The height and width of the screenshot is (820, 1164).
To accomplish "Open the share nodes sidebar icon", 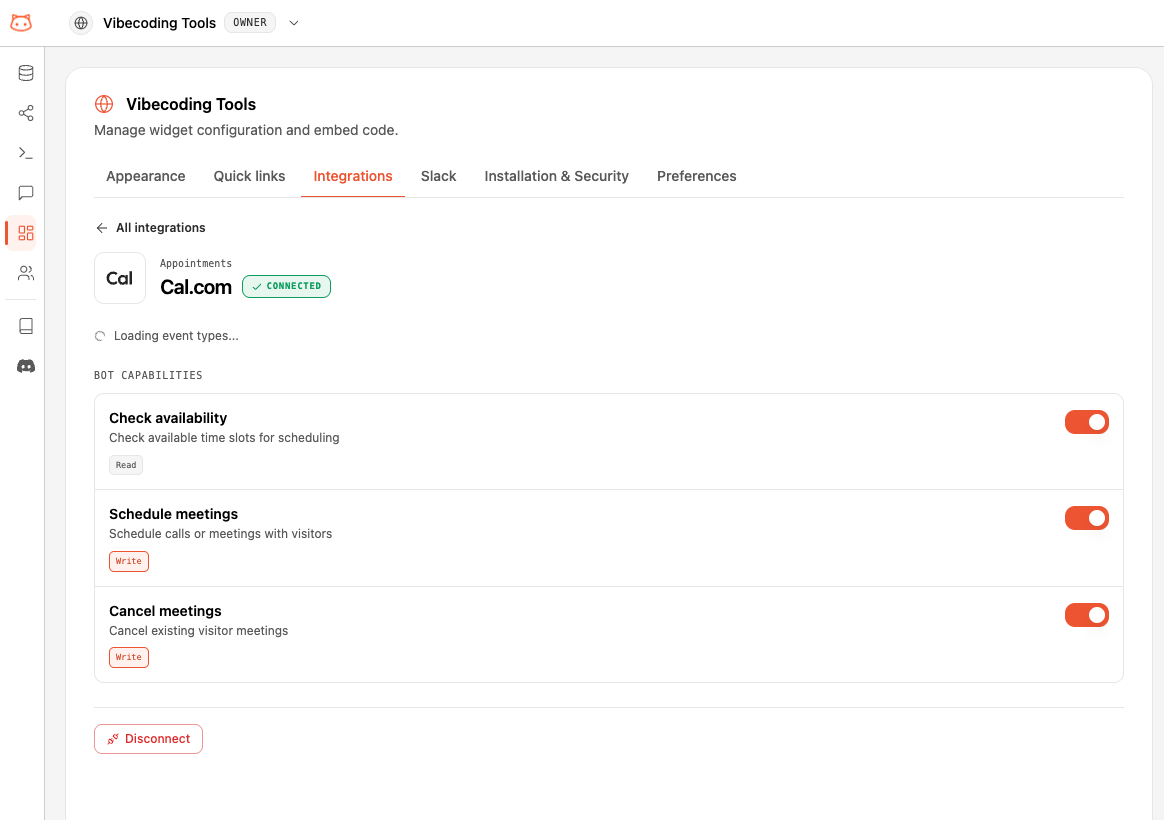I will pos(26,113).
